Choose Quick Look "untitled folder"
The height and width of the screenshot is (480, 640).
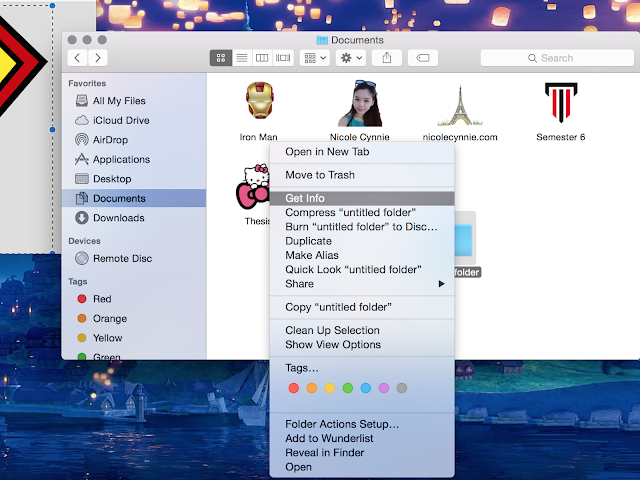362,270
